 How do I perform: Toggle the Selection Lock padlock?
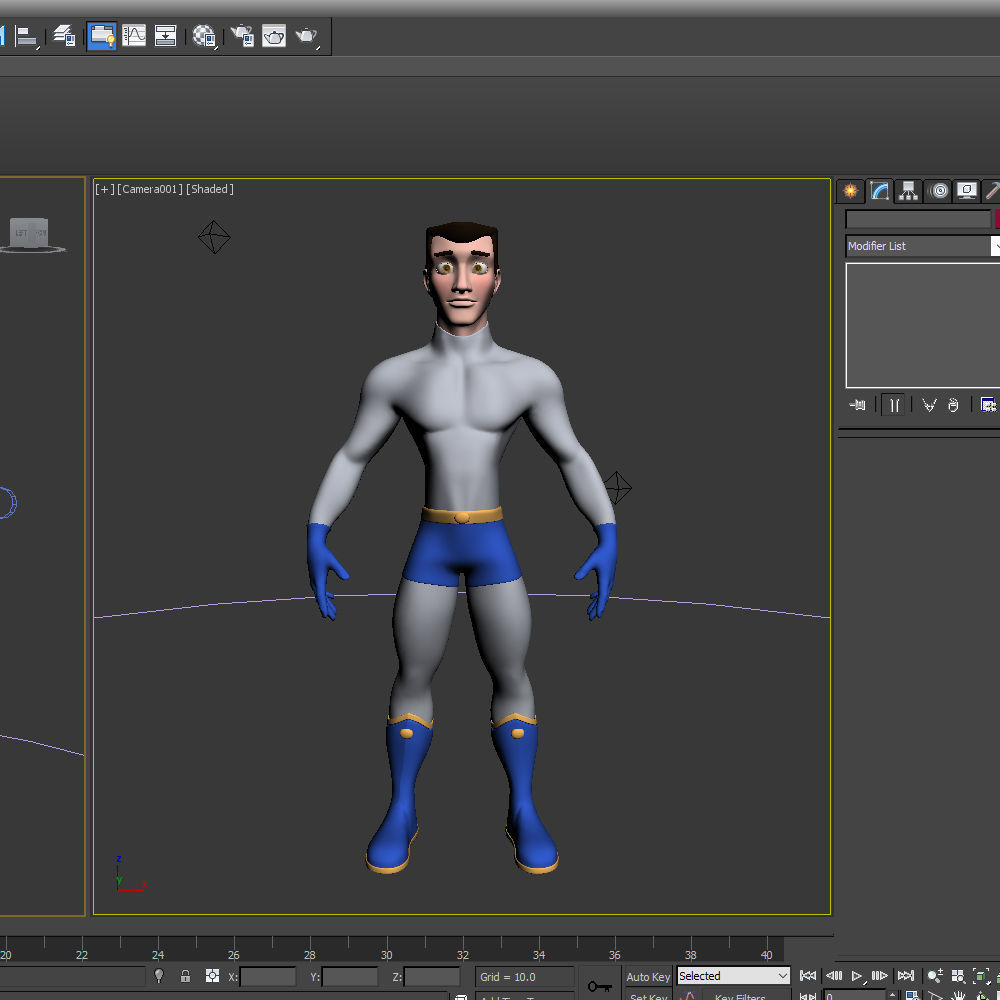click(x=185, y=976)
